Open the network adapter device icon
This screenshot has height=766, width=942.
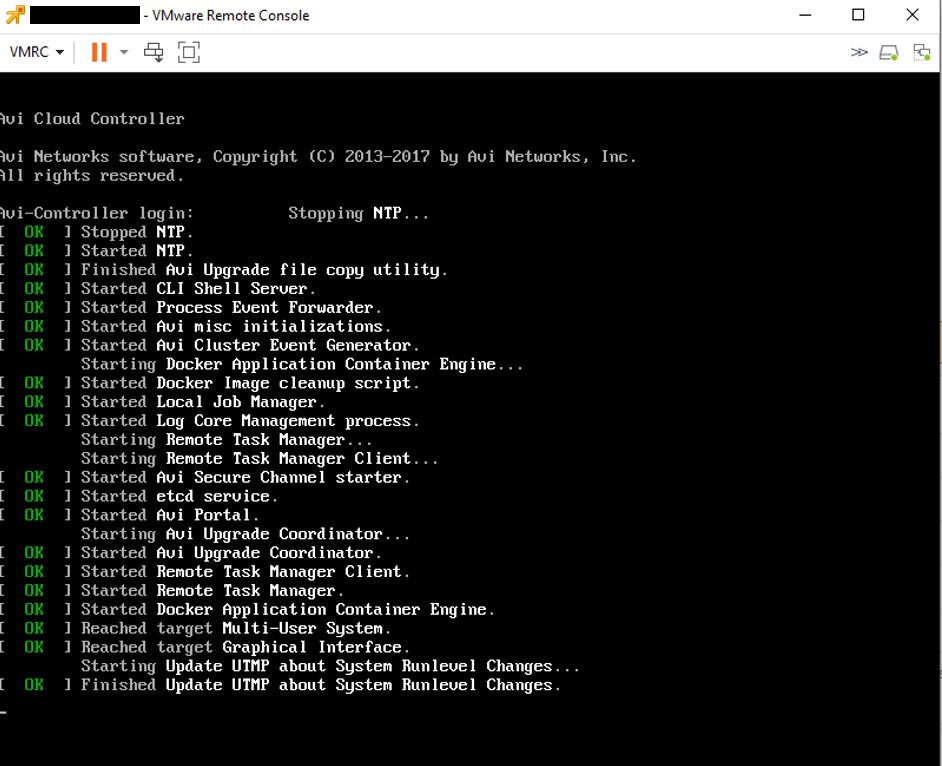tap(922, 52)
